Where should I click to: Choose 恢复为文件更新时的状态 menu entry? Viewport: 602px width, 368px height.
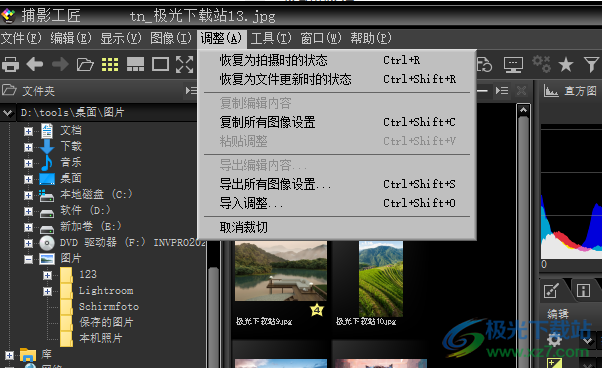coord(337,79)
